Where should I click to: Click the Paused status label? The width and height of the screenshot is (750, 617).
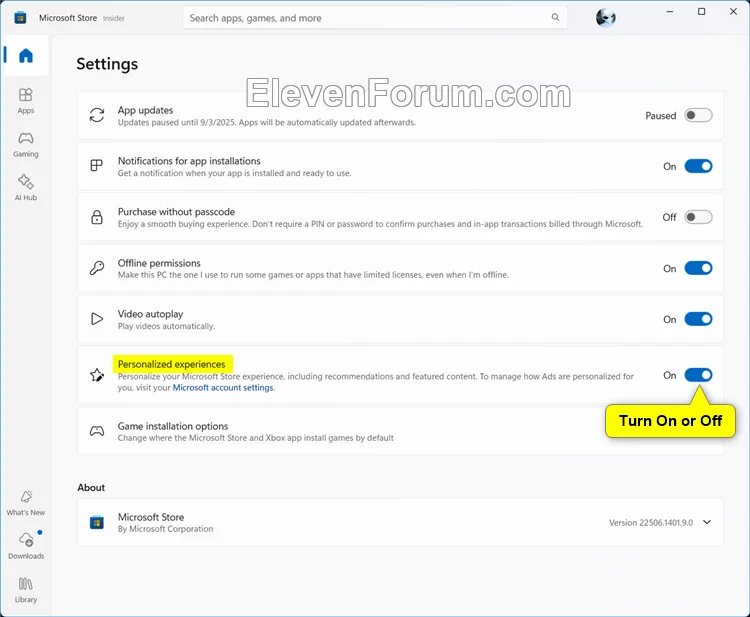pos(661,116)
